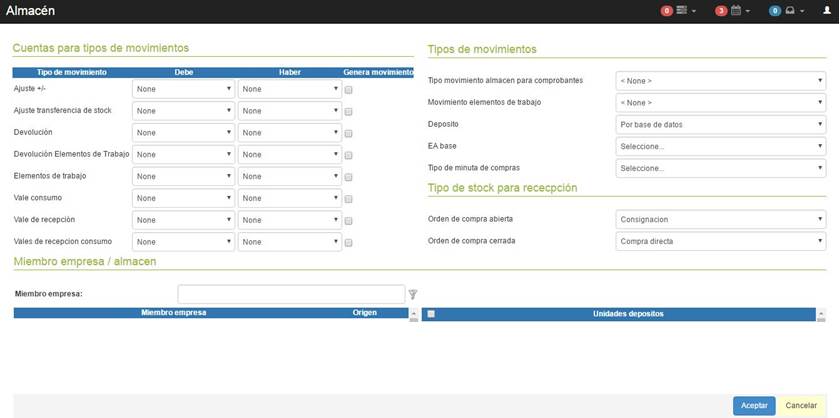
Task: Click the Tipo de movimiento column header
Action: (72, 72)
